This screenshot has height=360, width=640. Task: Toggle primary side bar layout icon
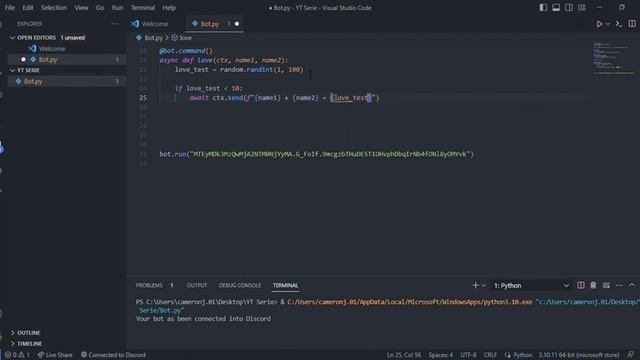click(543, 8)
